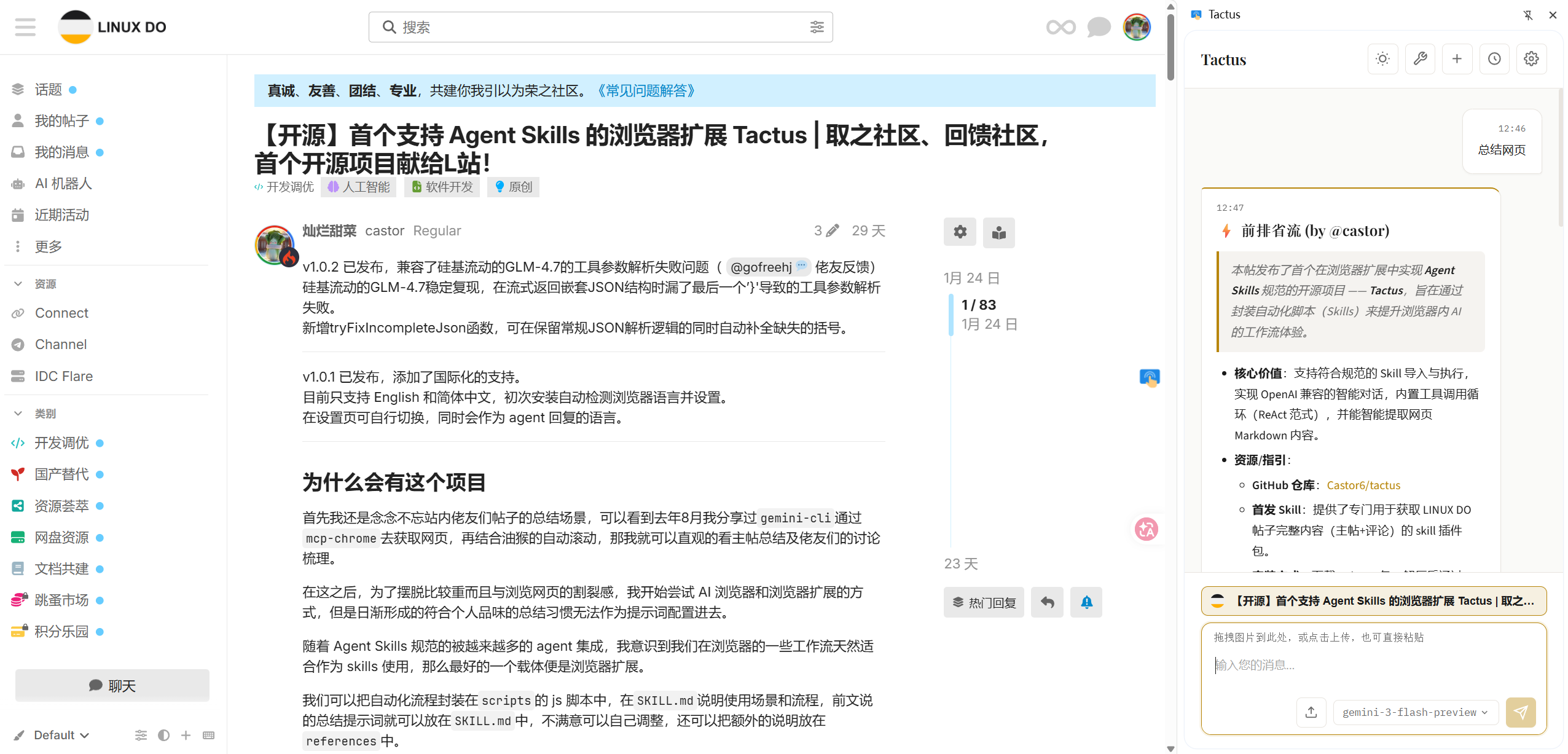
Task: Open the Castor6/tactus GitHub link
Action: point(1363,485)
